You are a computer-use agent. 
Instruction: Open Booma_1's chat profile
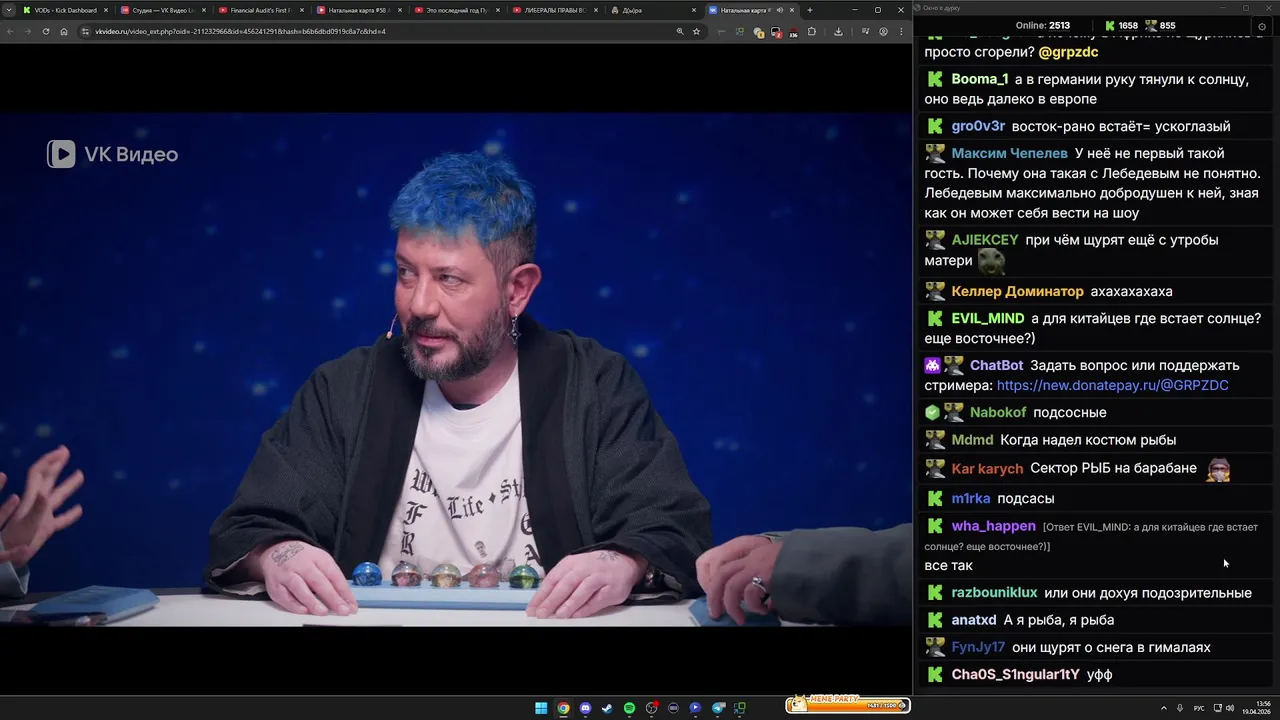pyautogui.click(x=979, y=79)
